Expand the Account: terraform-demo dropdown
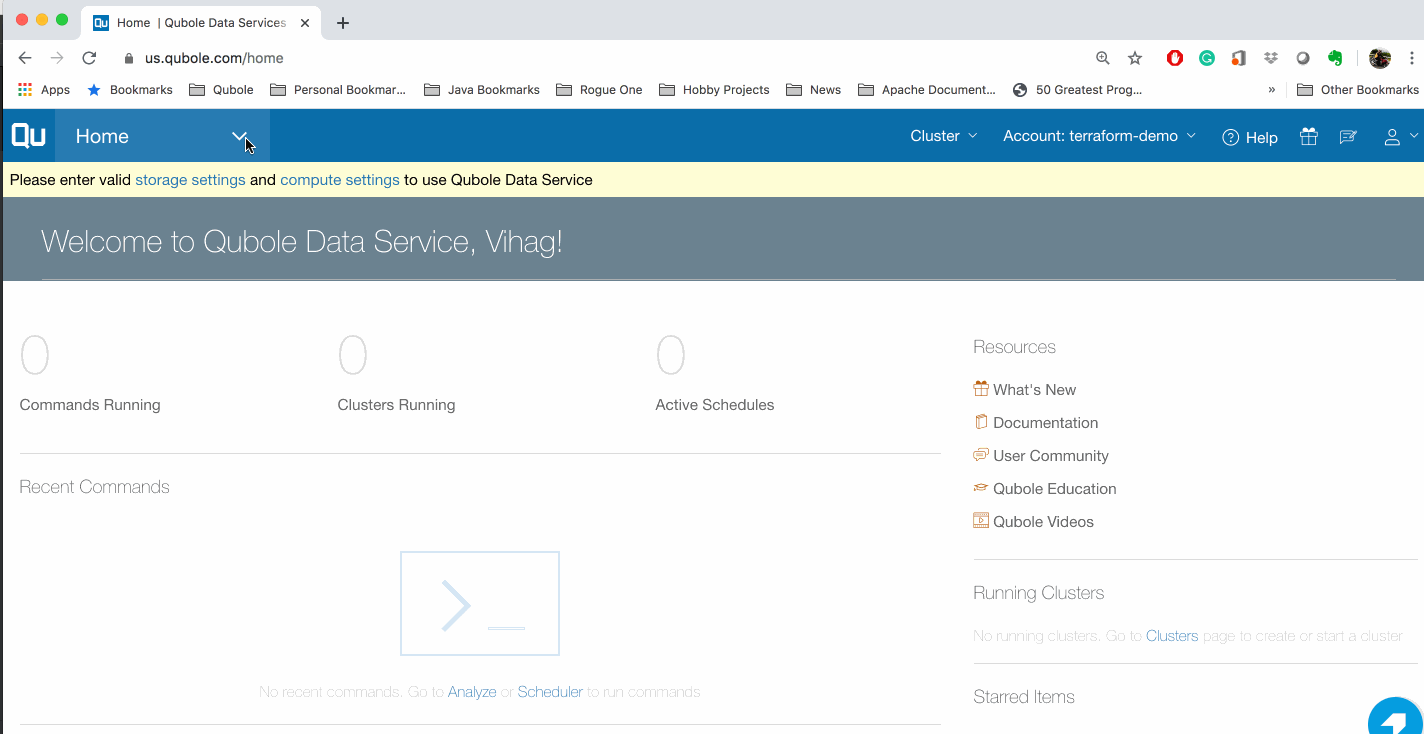The image size is (1424, 734). click(1100, 136)
